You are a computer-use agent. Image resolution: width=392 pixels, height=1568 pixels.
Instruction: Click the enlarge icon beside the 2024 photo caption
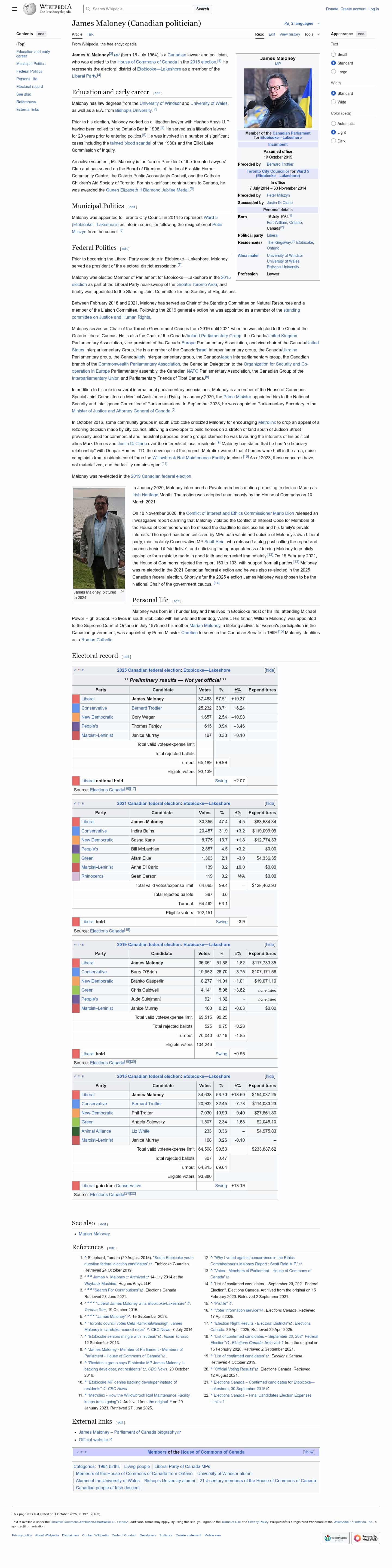[122, 591]
